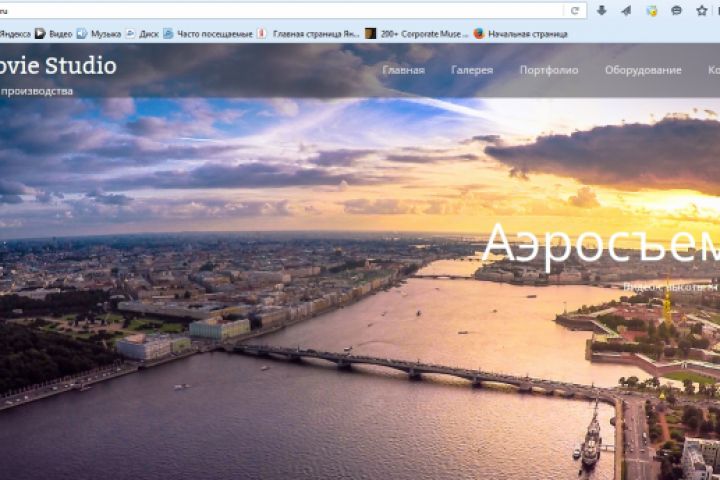Open the downloads arrow icon

(602, 11)
